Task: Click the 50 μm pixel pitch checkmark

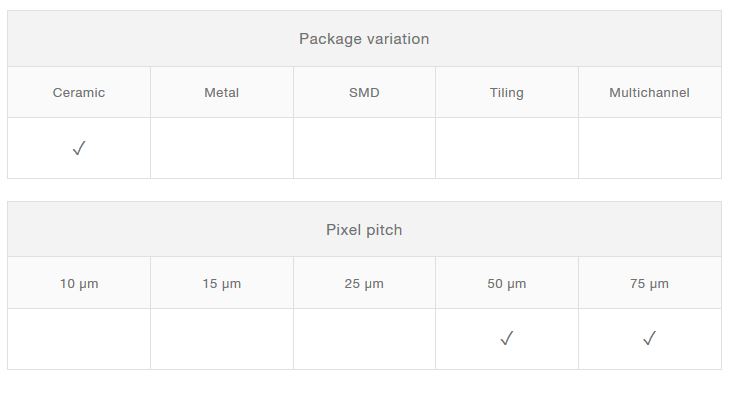Action: pyautogui.click(x=506, y=339)
